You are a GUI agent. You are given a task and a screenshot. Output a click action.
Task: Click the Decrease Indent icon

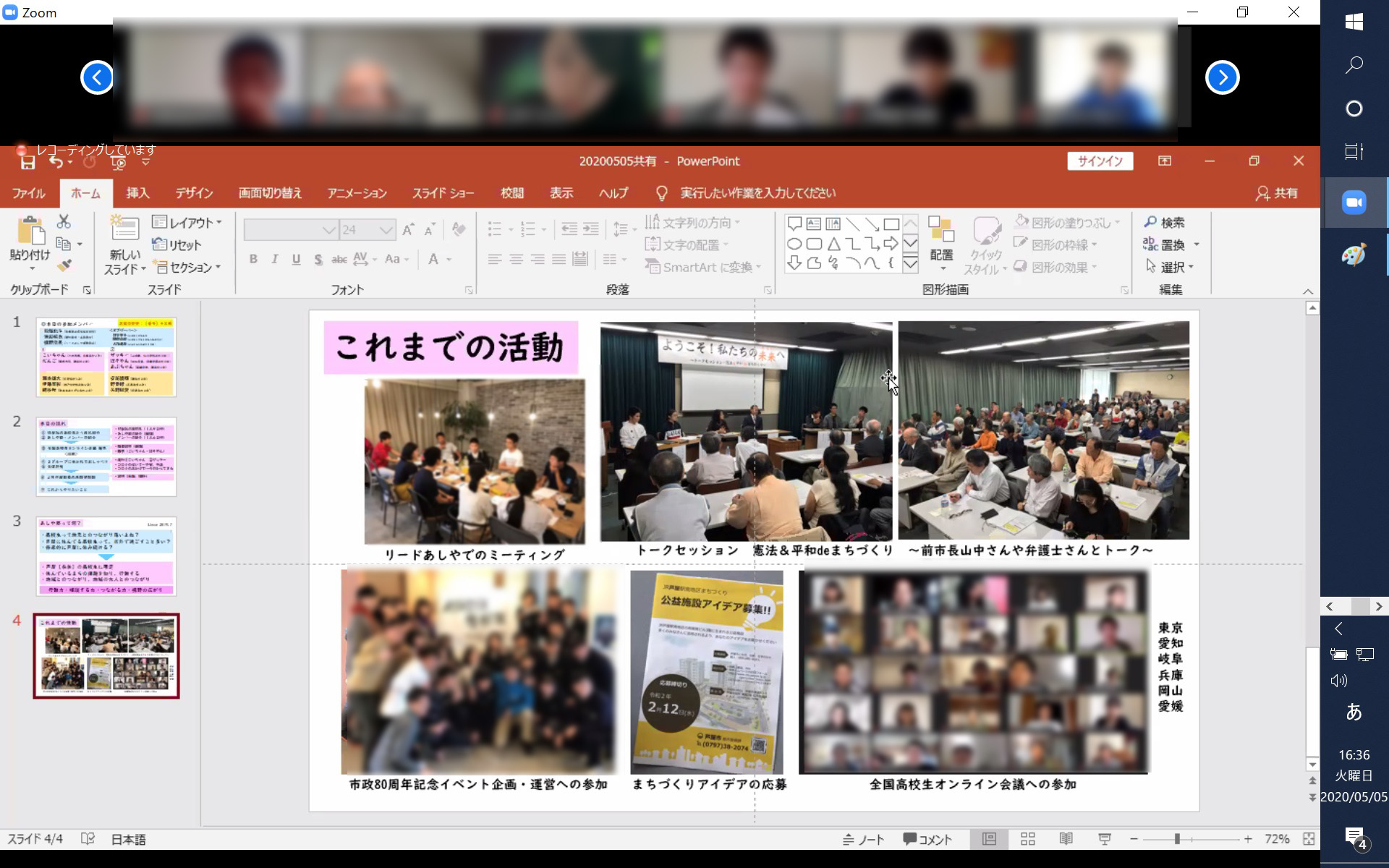pos(569,229)
